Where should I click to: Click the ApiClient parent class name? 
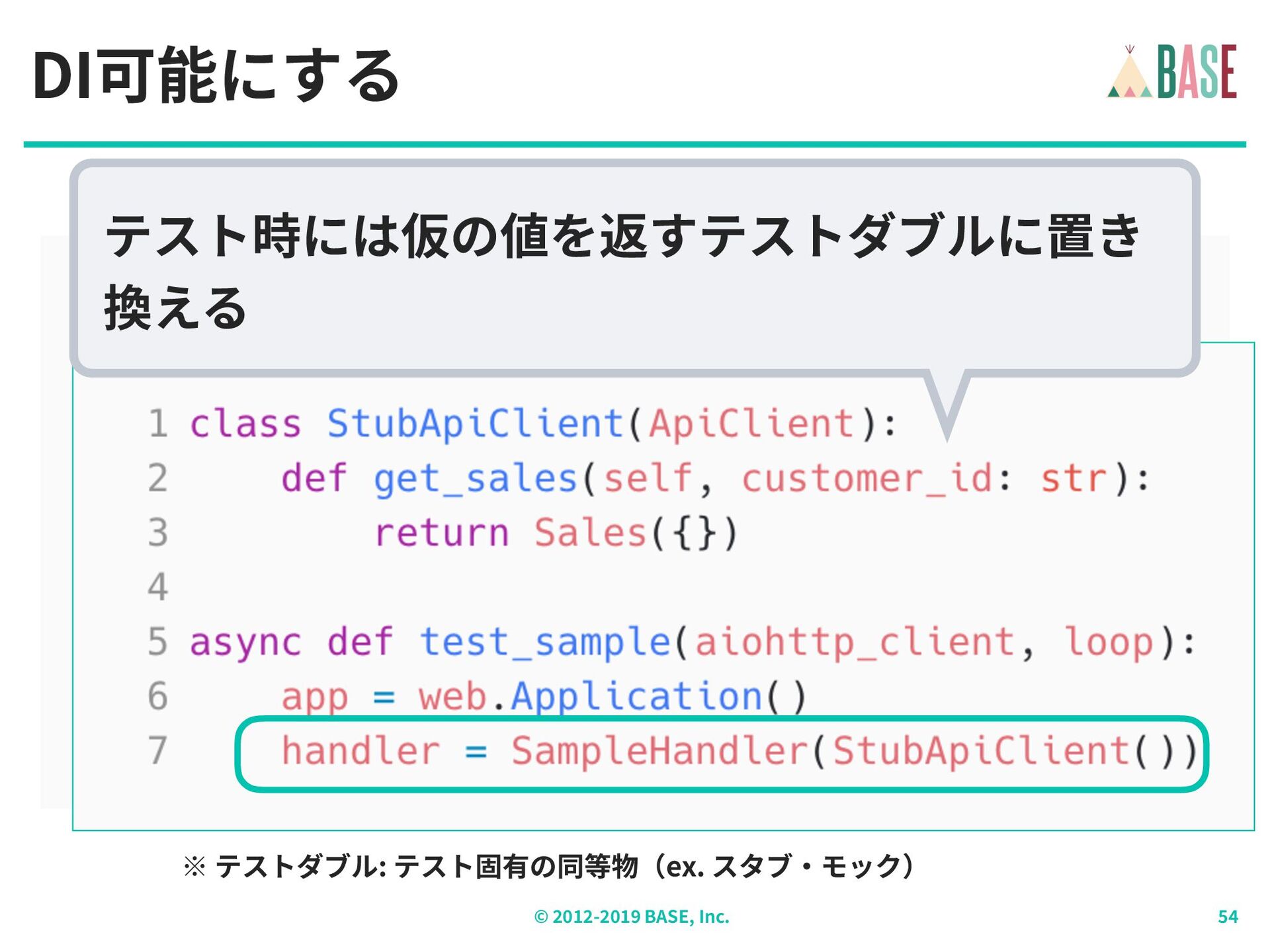click(x=751, y=423)
